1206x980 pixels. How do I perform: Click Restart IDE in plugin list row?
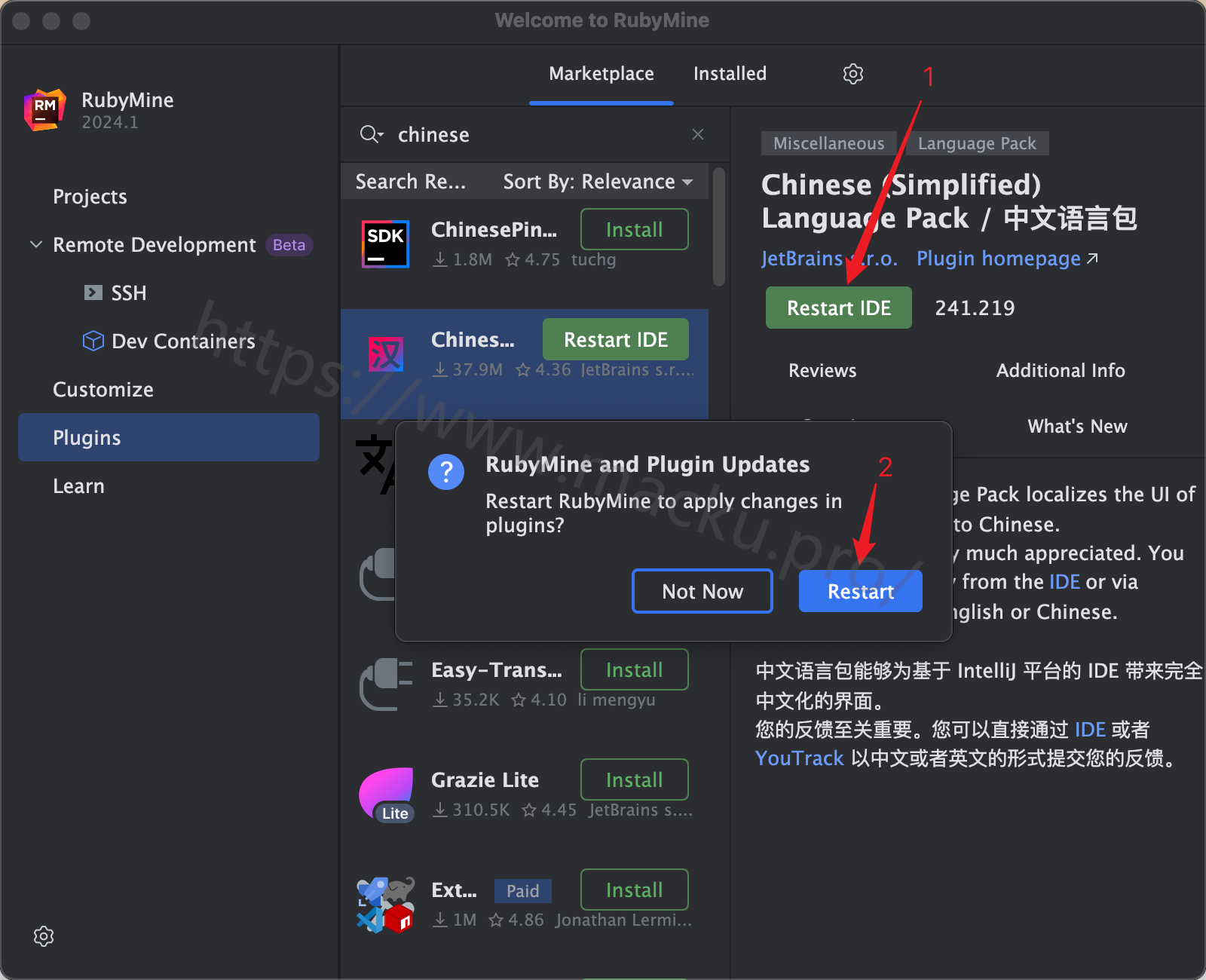(616, 339)
